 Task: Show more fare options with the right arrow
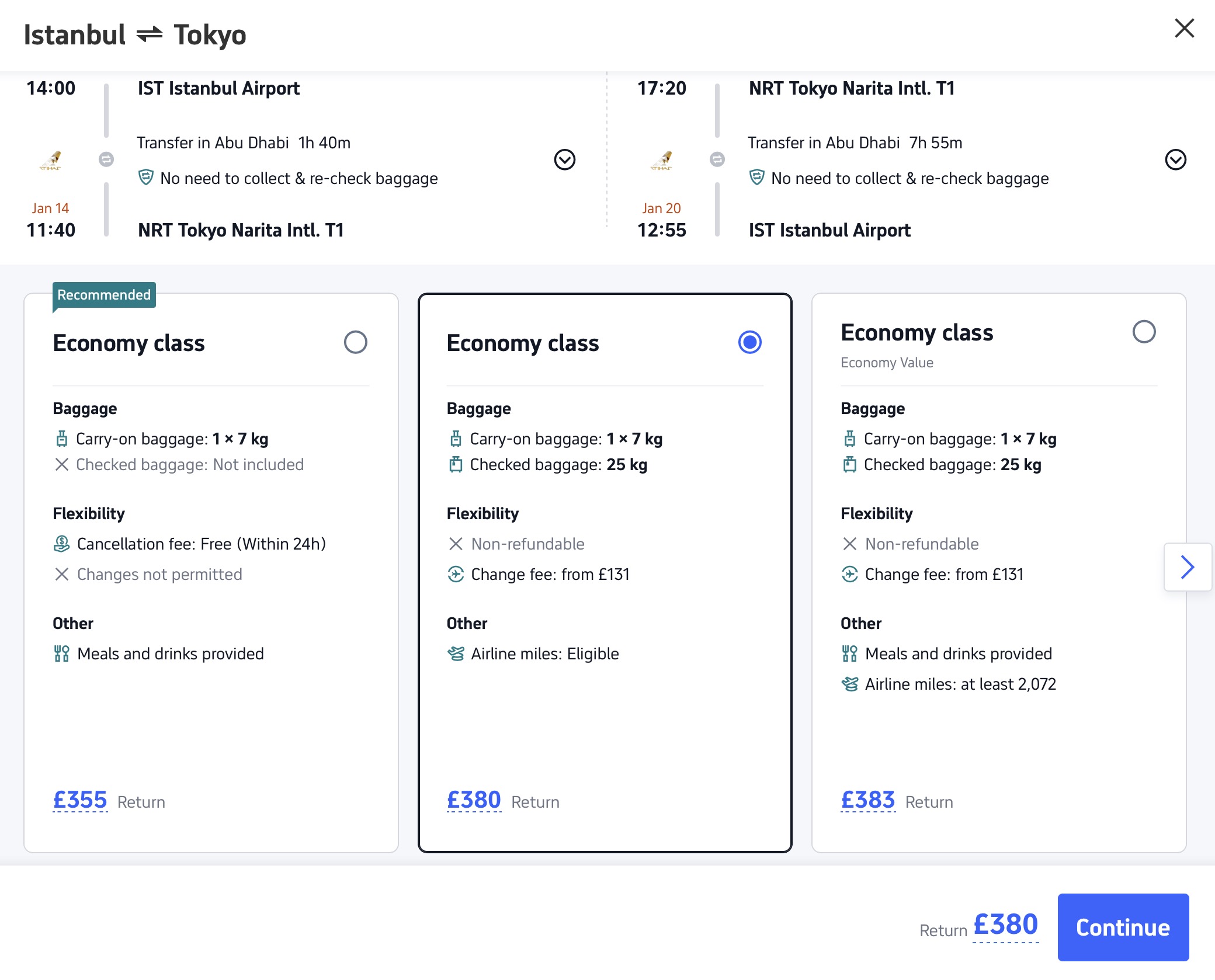point(1187,567)
